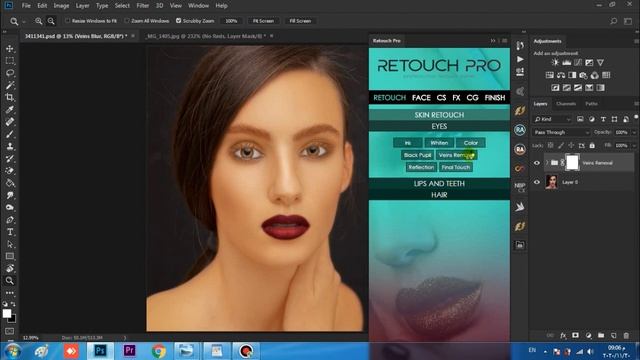Select the Magic Wand tool
This screenshot has height=360, width=640.
click(x=10, y=85)
